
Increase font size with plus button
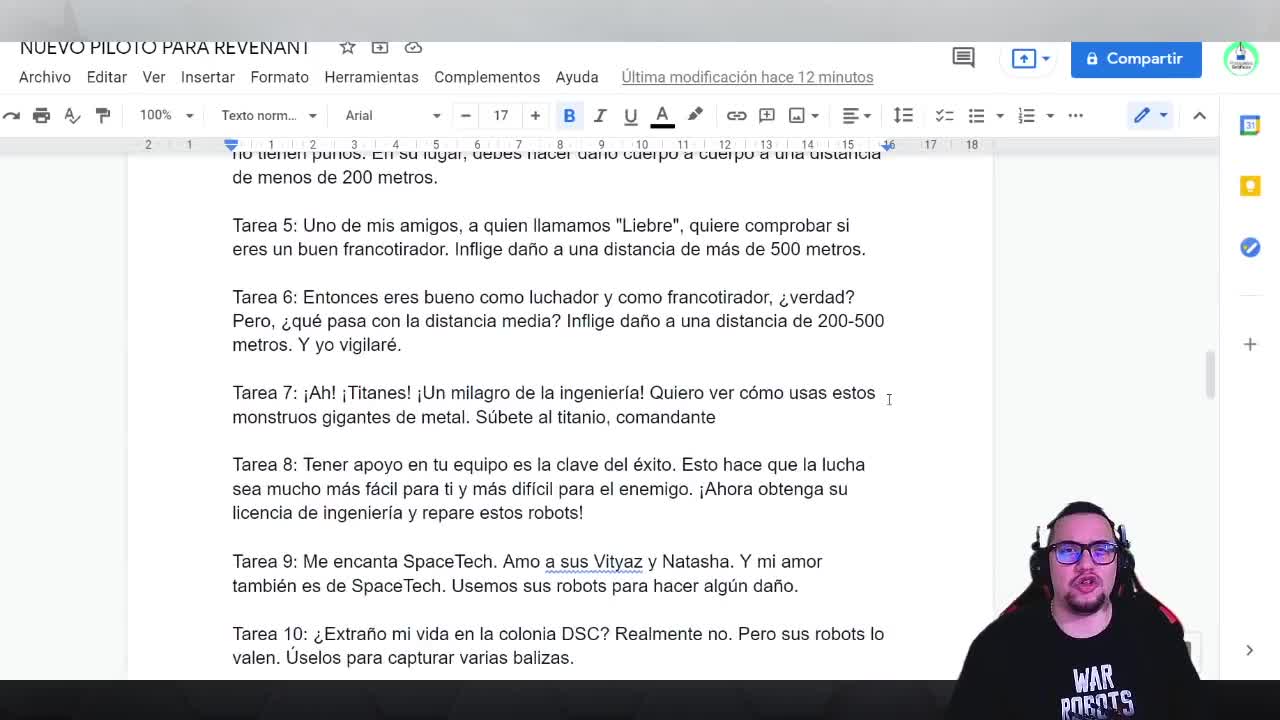click(x=535, y=116)
